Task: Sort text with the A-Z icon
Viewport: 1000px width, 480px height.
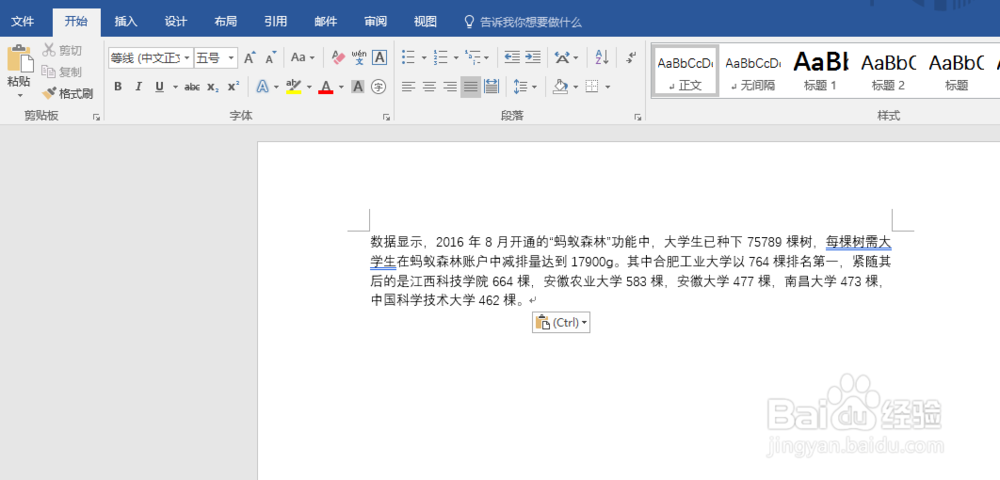Action: click(602, 58)
